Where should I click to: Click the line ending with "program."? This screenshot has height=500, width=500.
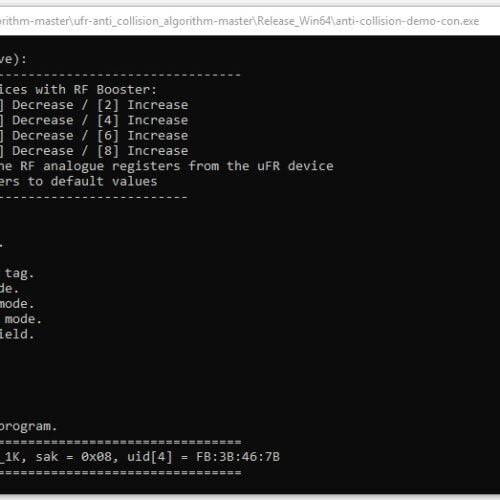[x=28, y=426]
